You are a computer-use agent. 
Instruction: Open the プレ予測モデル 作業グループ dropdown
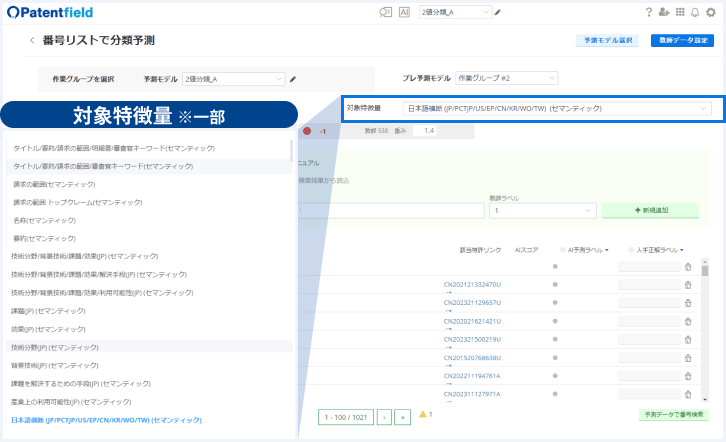[507, 78]
